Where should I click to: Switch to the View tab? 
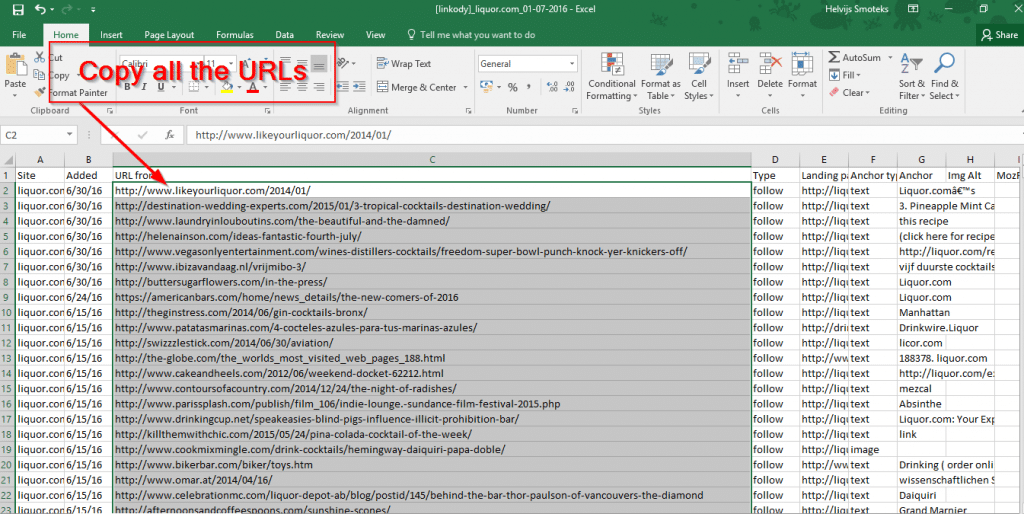(x=375, y=35)
